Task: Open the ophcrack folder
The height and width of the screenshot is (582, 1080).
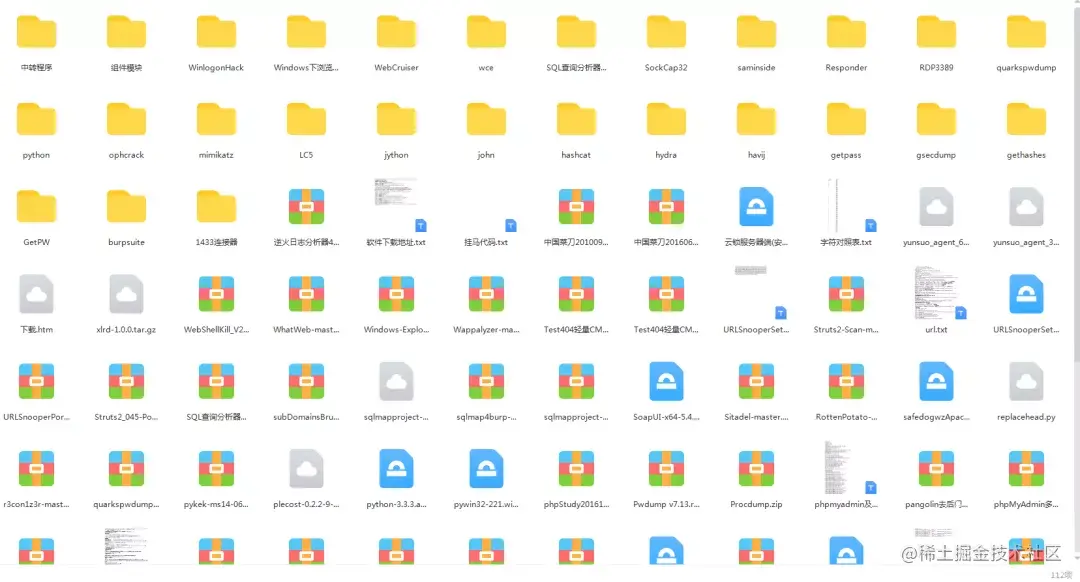Action: (x=126, y=120)
